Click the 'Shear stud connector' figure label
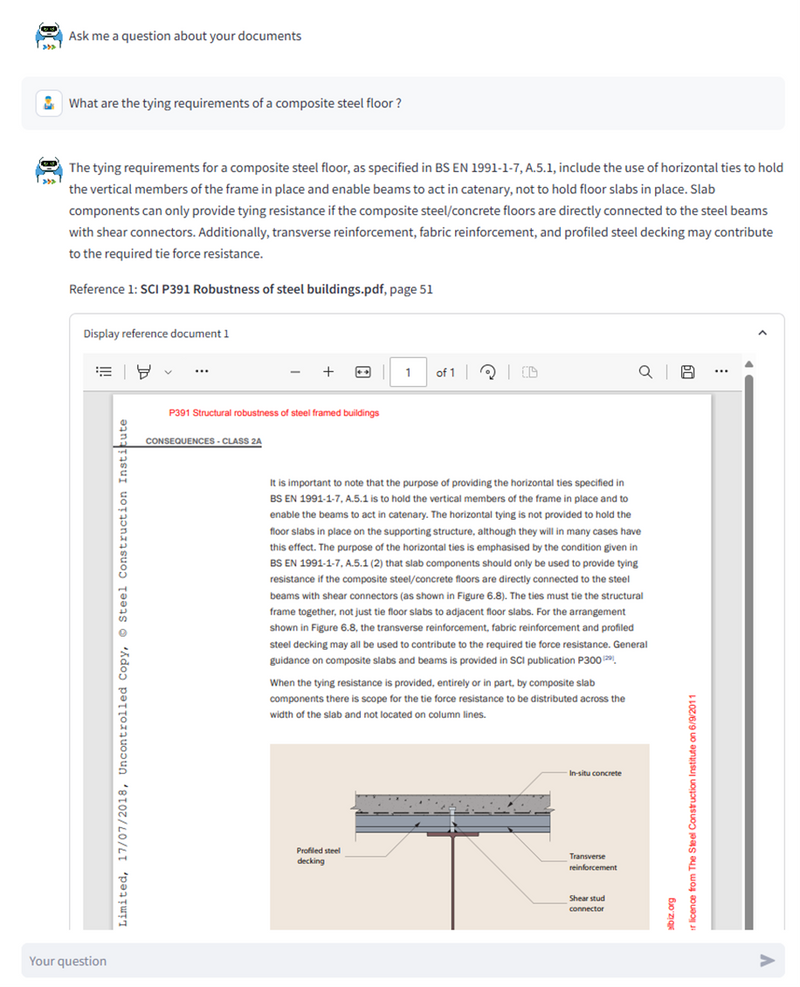Image resolution: width=800 pixels, height=987 pixels. click(587, 903)
